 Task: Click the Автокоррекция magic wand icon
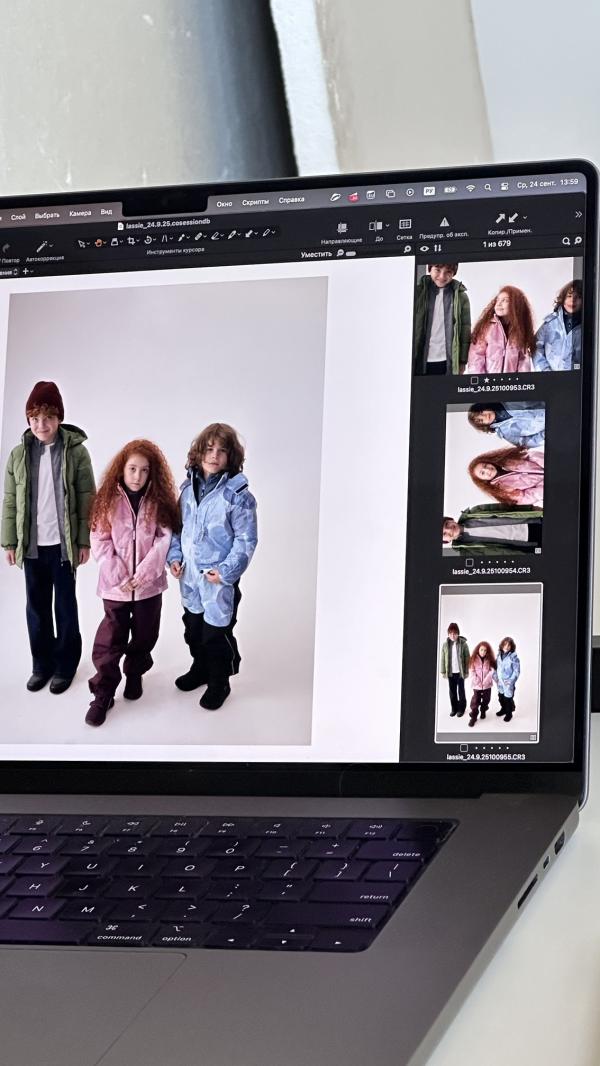coord(43,246)
